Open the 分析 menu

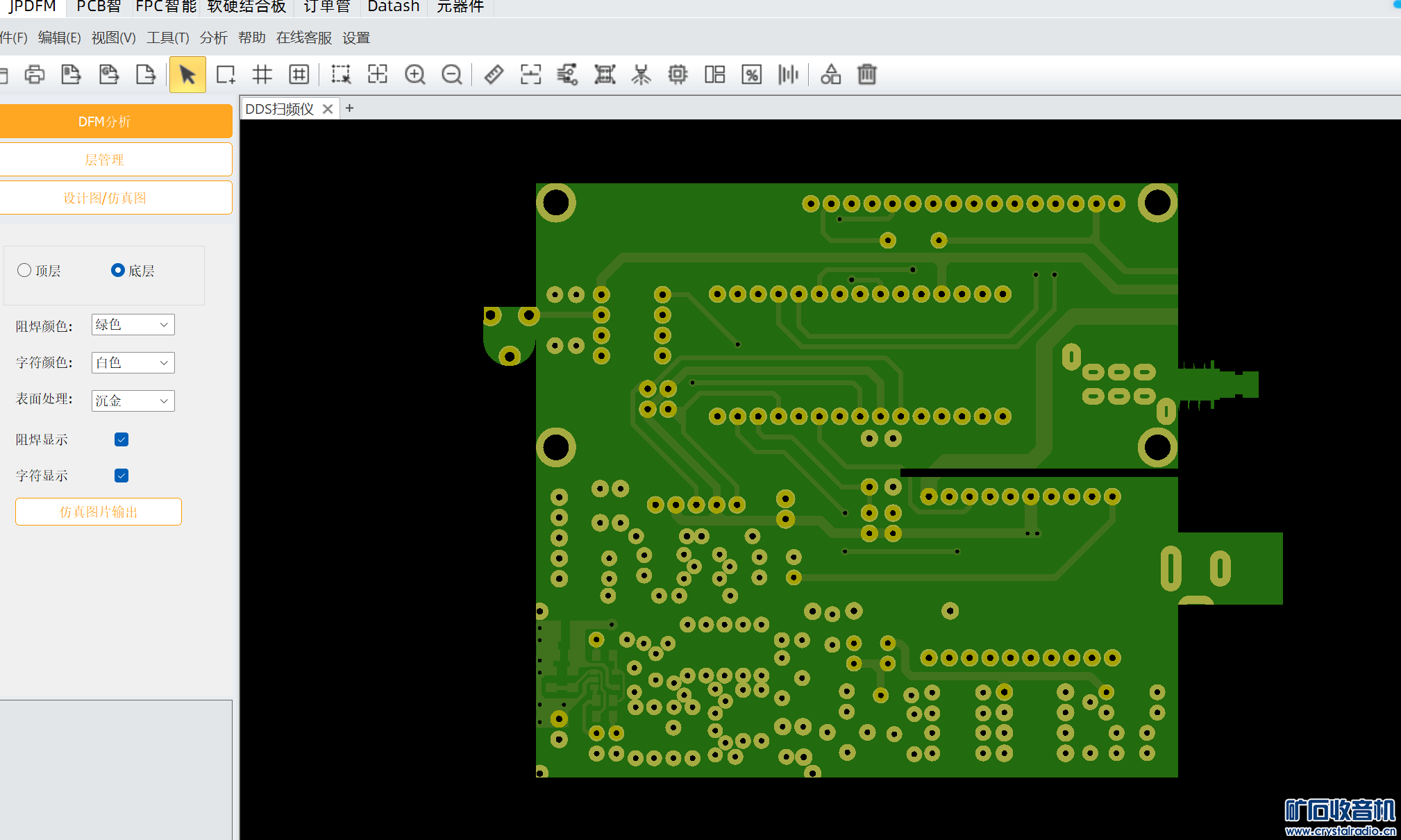click(x=213, y=37)
